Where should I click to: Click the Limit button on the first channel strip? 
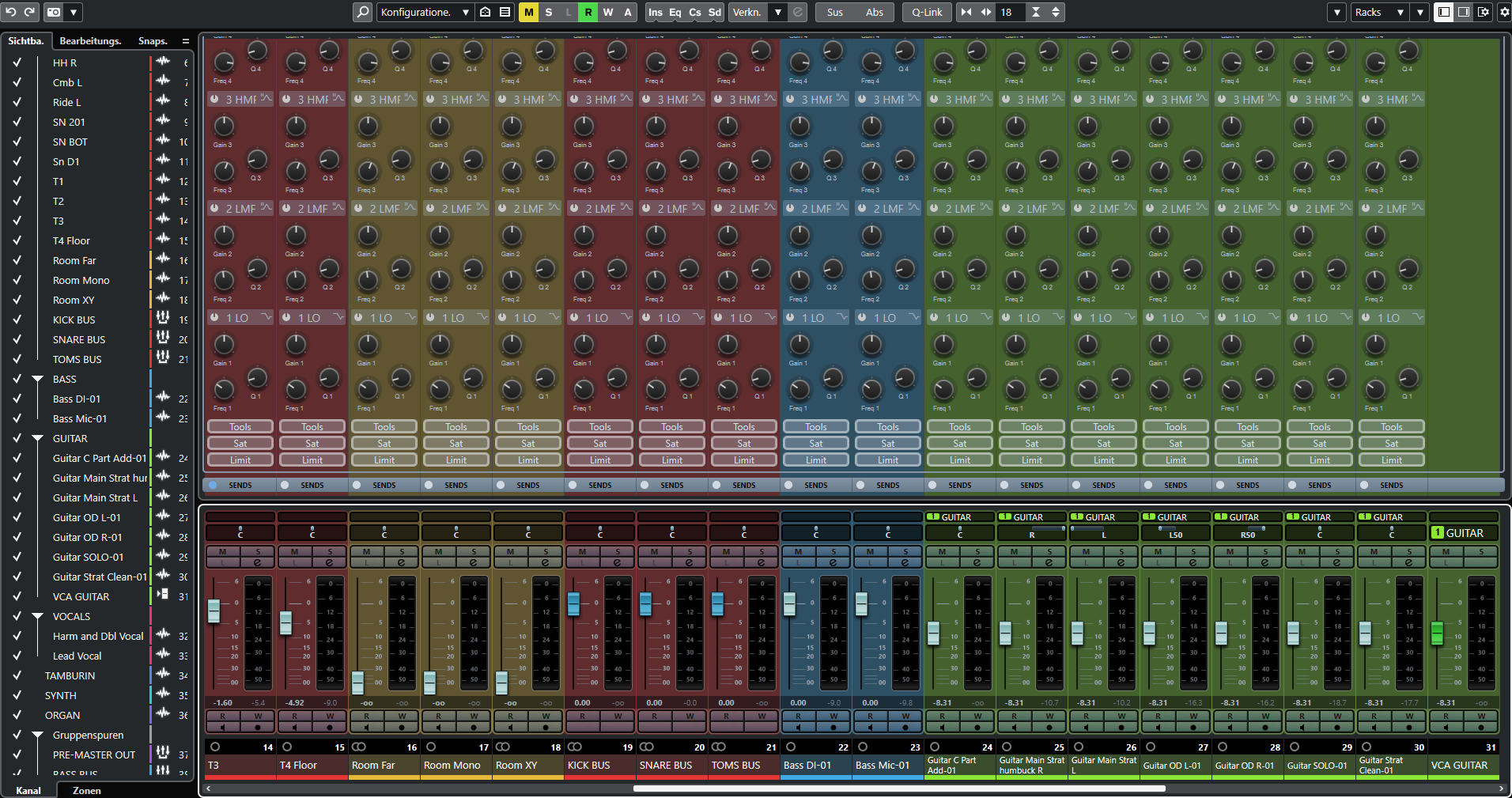click(240, 460)
